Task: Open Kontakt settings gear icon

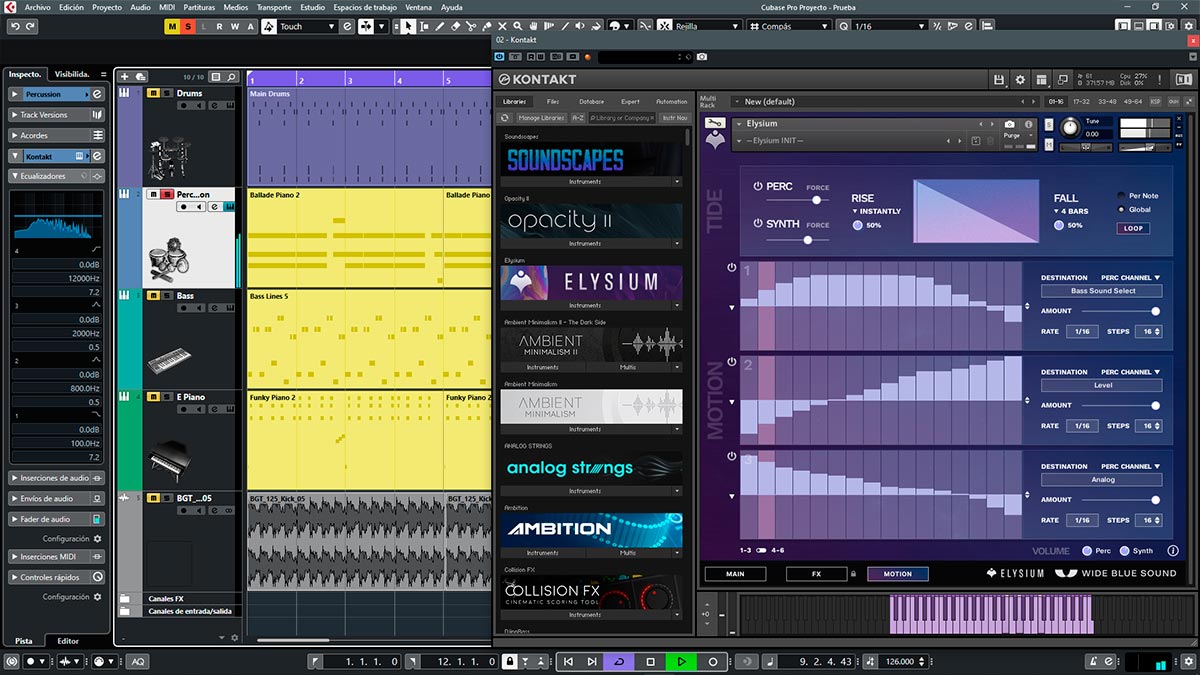Action: click(x=1020, y=79)
